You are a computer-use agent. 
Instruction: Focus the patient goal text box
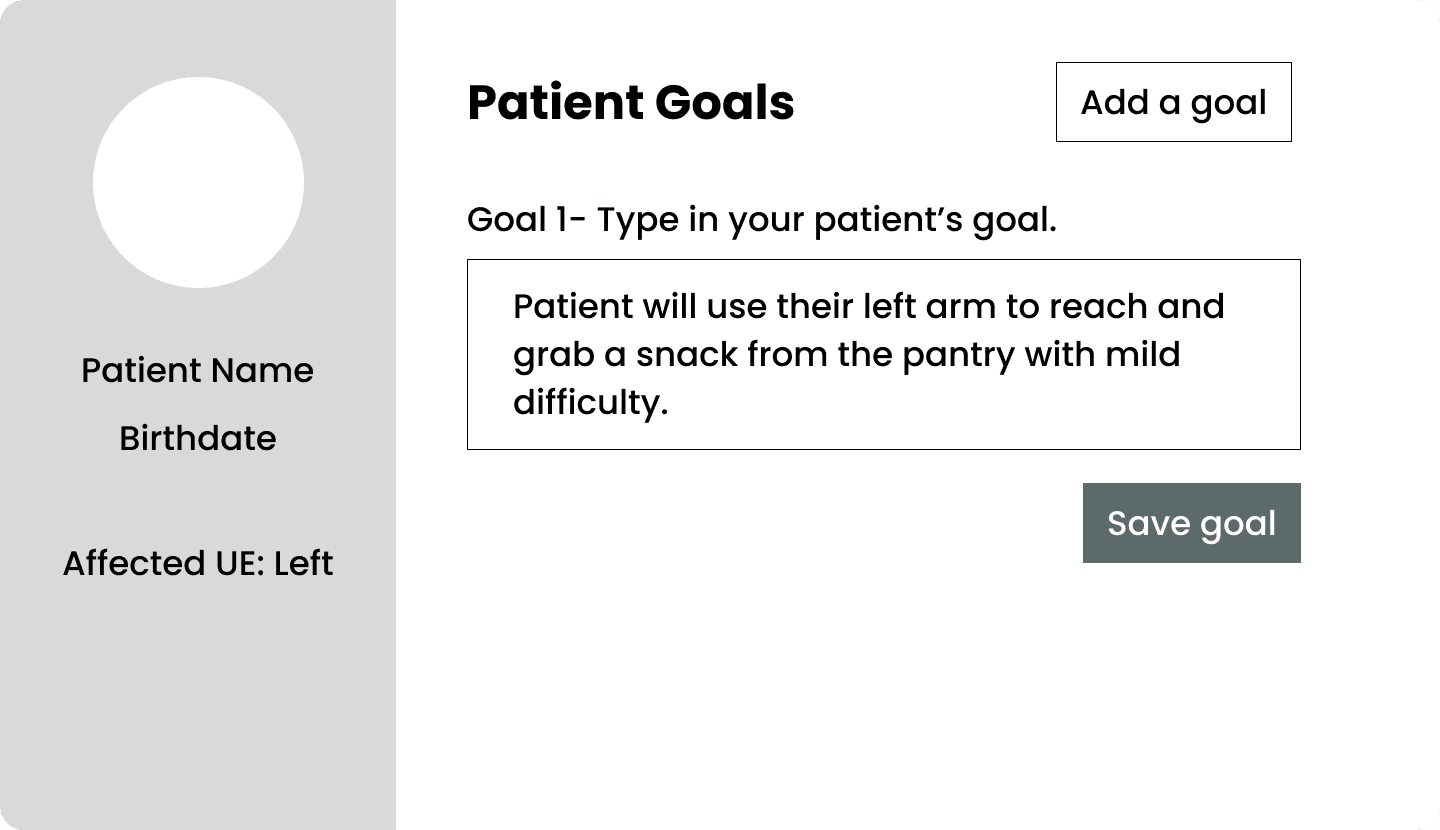click(883, 354)
